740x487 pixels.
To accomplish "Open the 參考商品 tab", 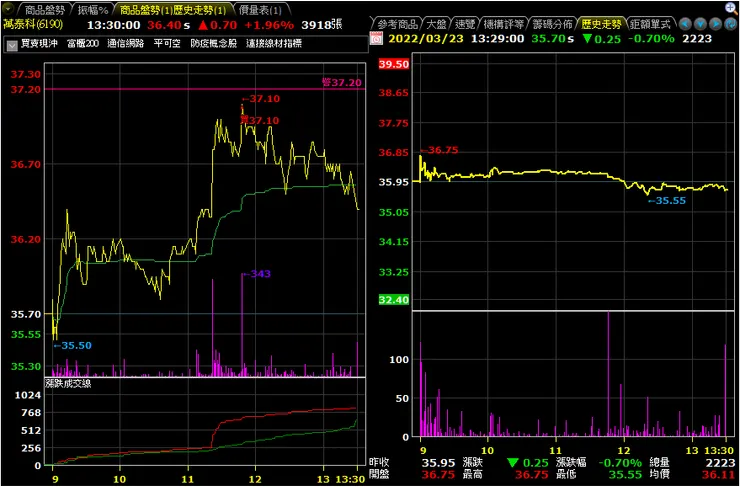I will coord(398,24).
